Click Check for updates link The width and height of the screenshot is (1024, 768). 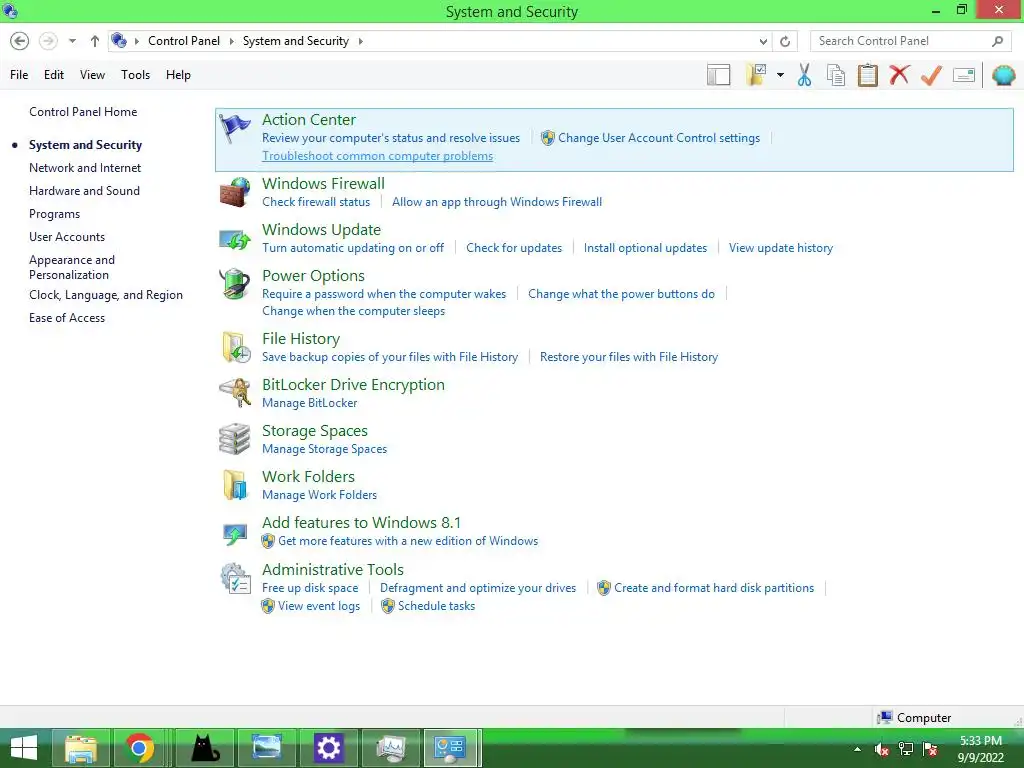click(x=514, y=248)
